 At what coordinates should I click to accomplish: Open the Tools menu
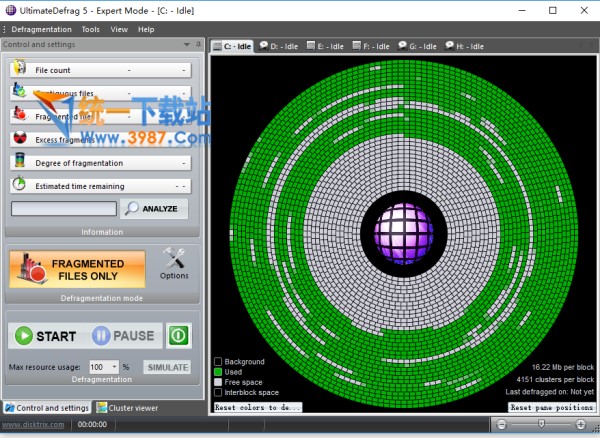pos(90,30)
